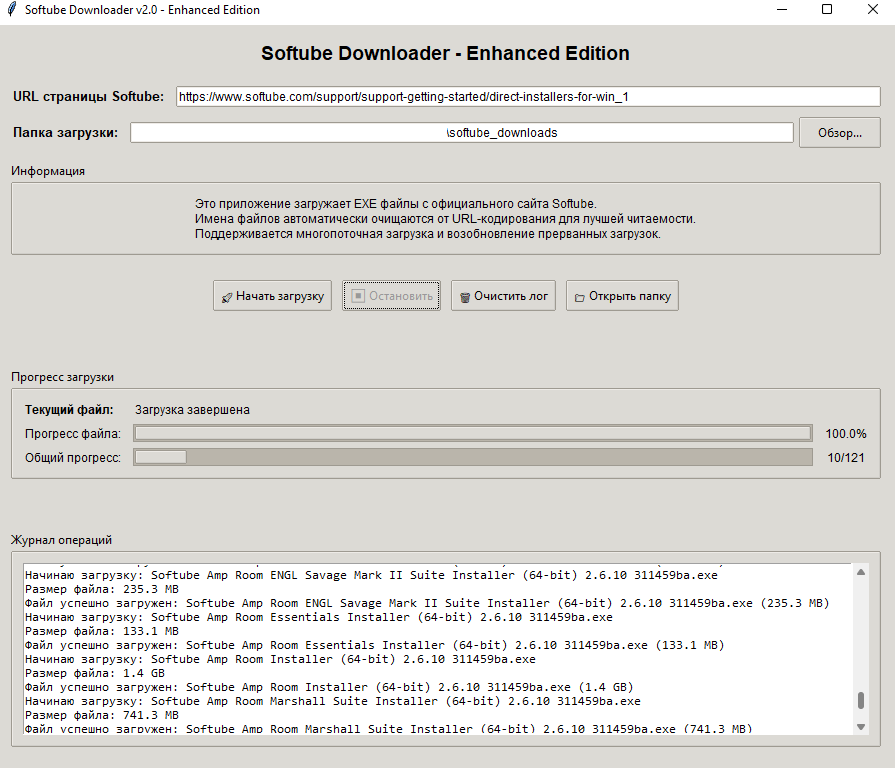
Task: Maximize the Softube Downloader window
Action: click(827, 10)
